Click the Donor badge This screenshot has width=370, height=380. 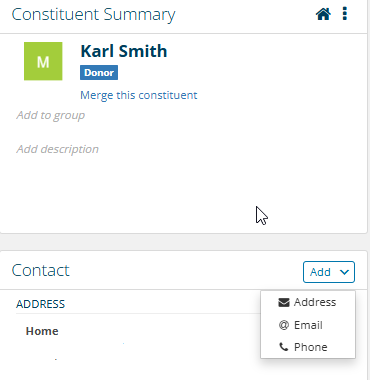[x=99, y=72]
